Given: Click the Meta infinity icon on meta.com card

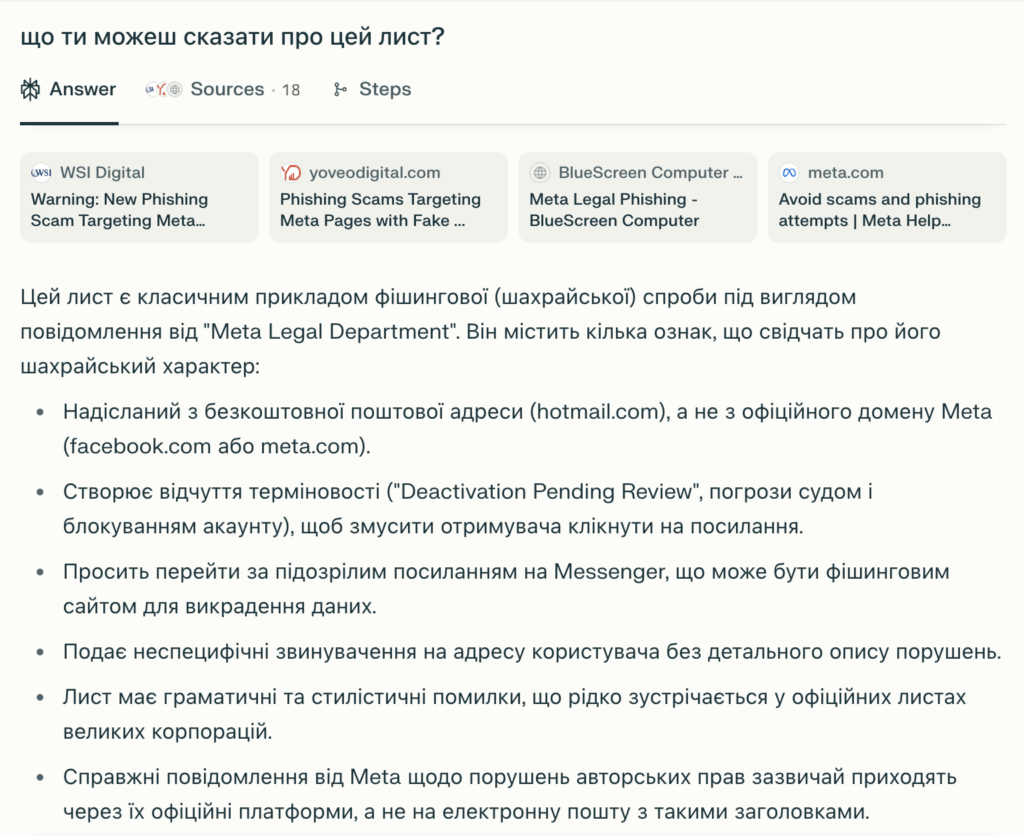Looking at the screenshot, I should 791,171.
